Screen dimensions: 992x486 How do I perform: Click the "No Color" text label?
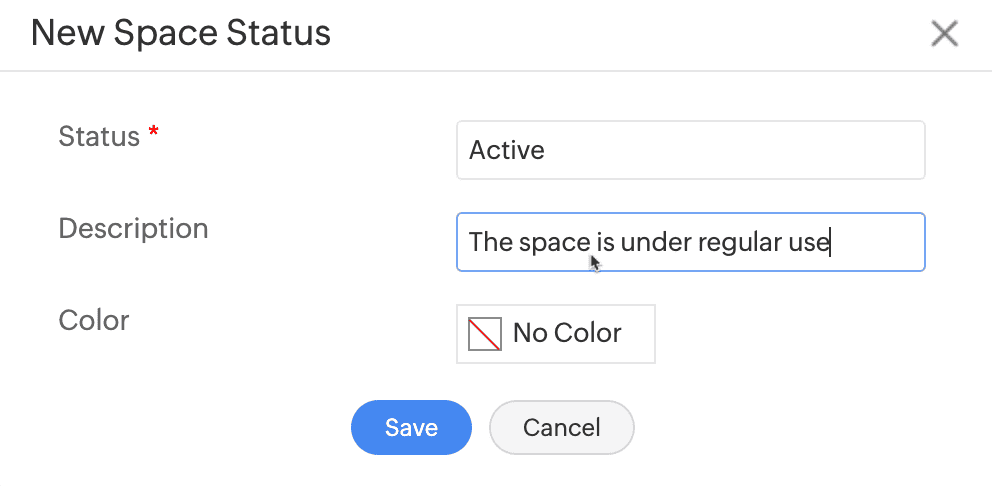567,334
